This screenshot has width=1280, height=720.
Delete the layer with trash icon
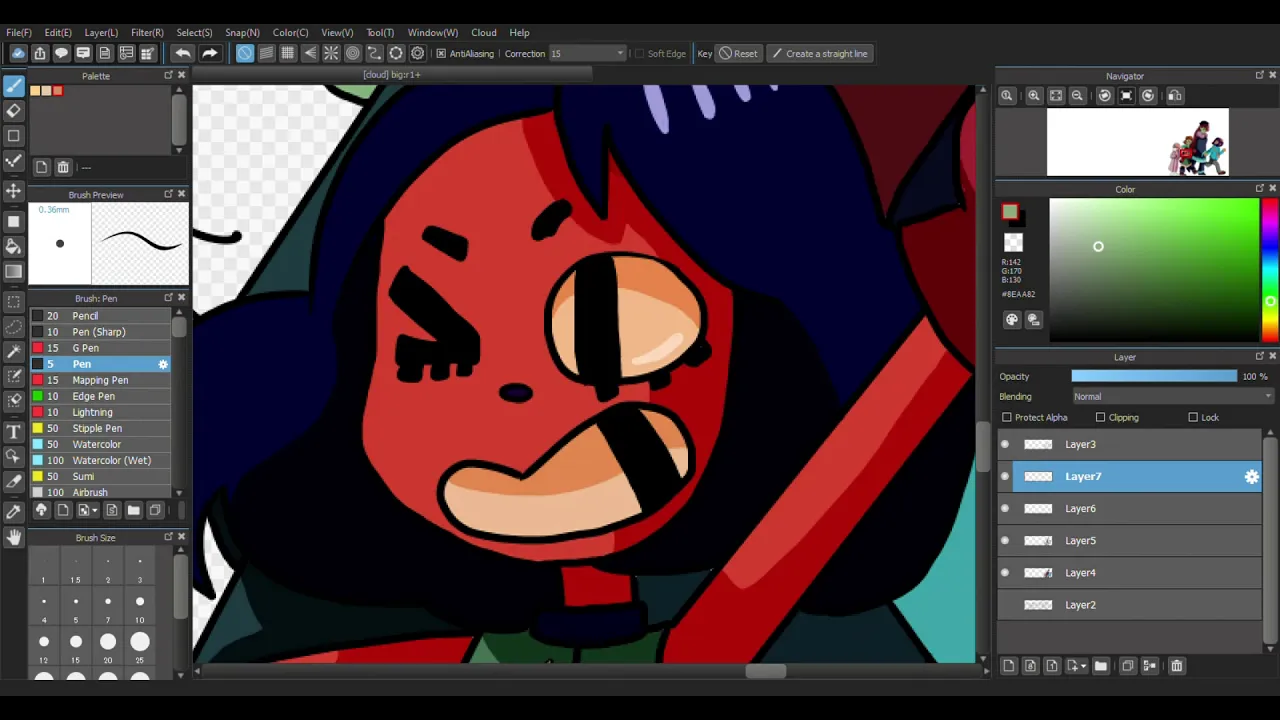tap(1177, 666)
